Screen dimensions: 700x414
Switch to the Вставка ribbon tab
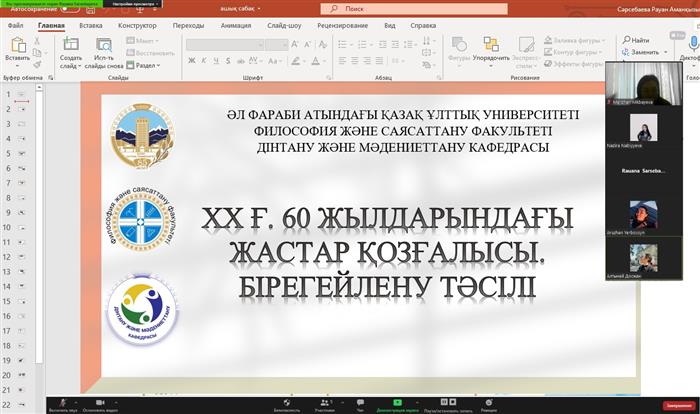[90, 24]
